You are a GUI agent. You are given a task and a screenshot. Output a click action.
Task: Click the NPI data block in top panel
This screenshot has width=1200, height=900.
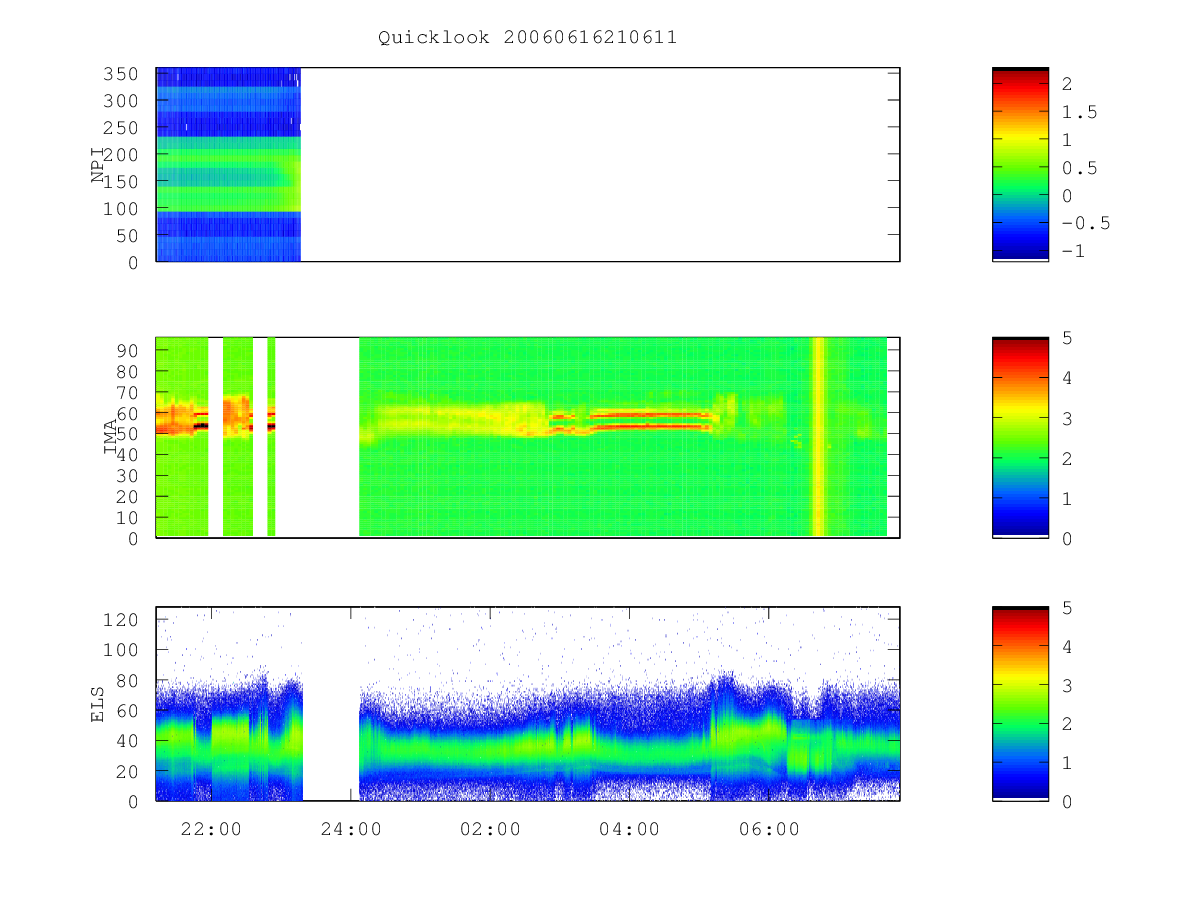pos(228,165)
